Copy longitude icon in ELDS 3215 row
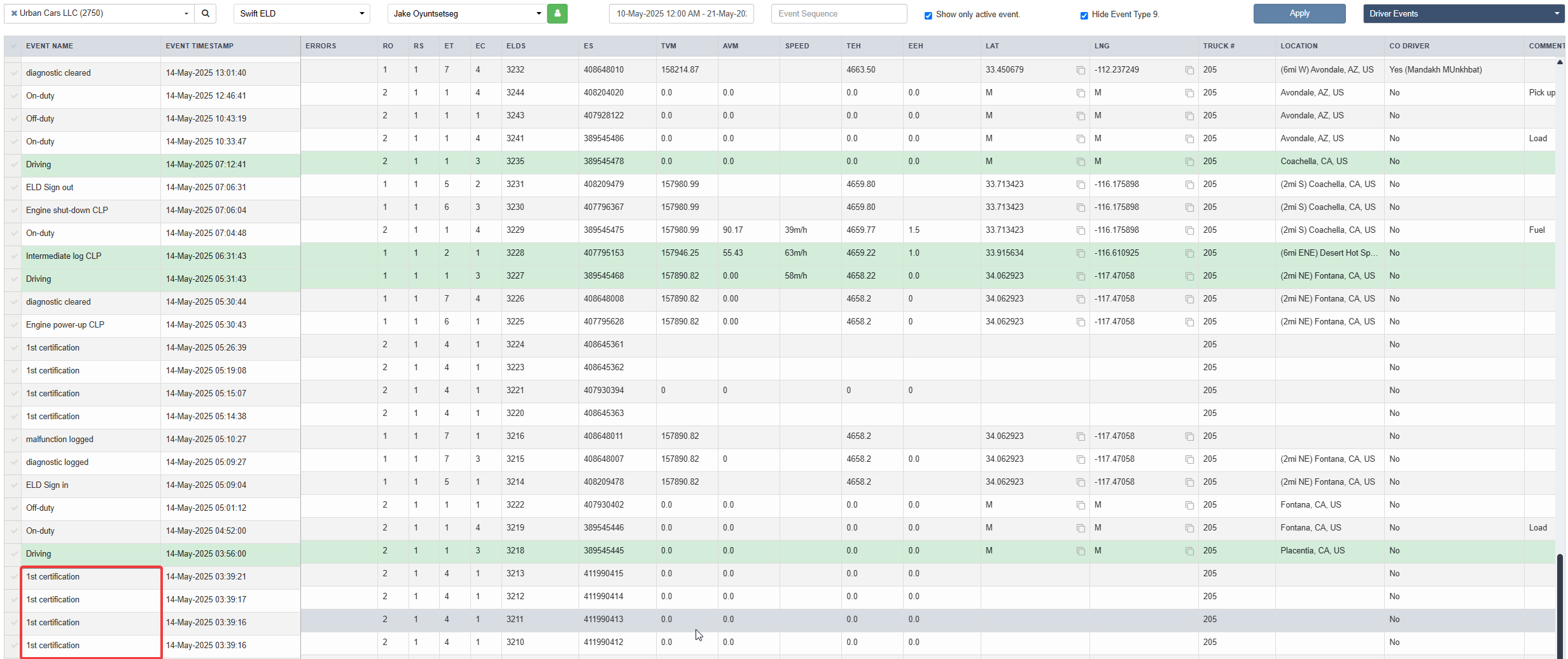Viewport: 1568px width, 659px height. coord(1189,459)
